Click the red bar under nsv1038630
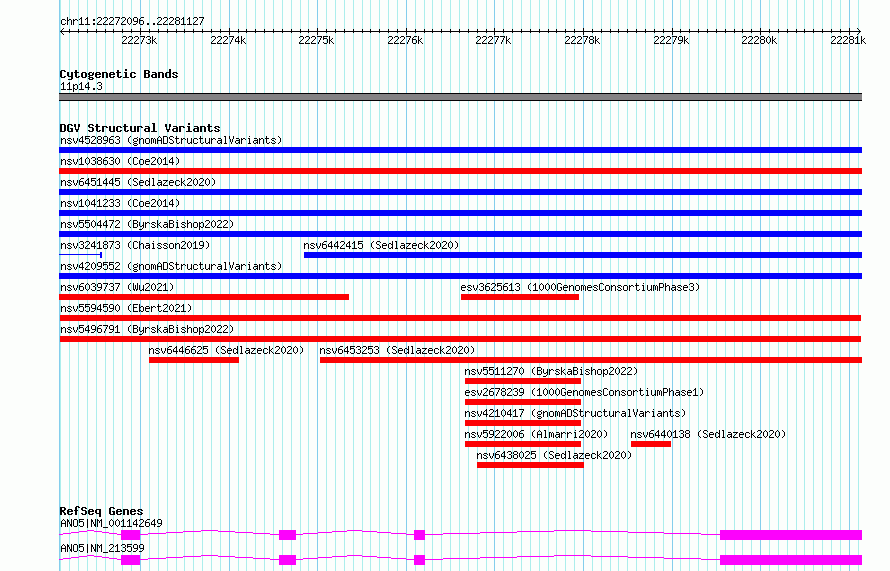890x571 pixels. point(460,171)
